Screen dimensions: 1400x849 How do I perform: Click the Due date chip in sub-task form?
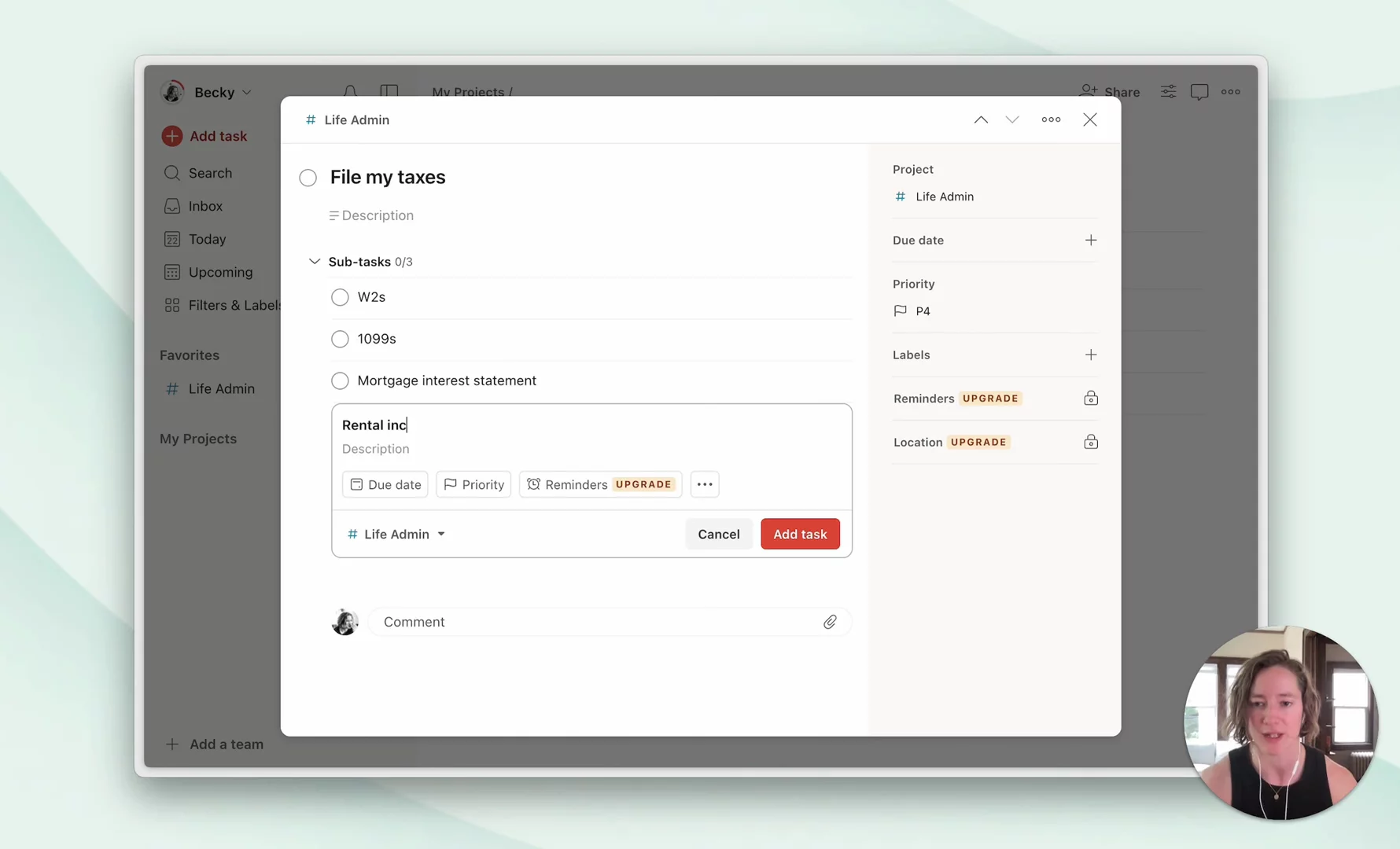[385, 484]
